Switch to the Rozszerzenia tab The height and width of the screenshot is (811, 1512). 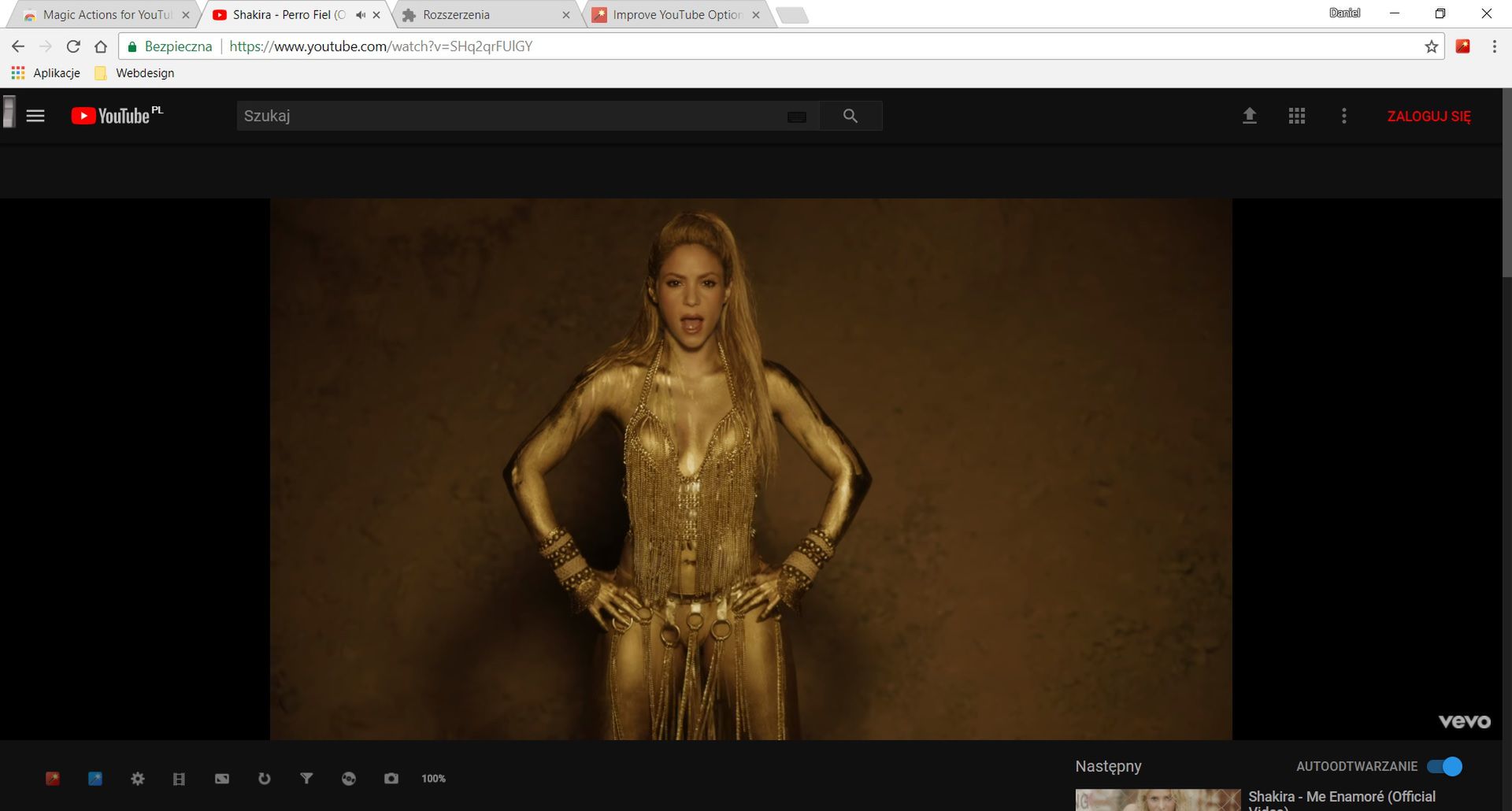[472, 14]
